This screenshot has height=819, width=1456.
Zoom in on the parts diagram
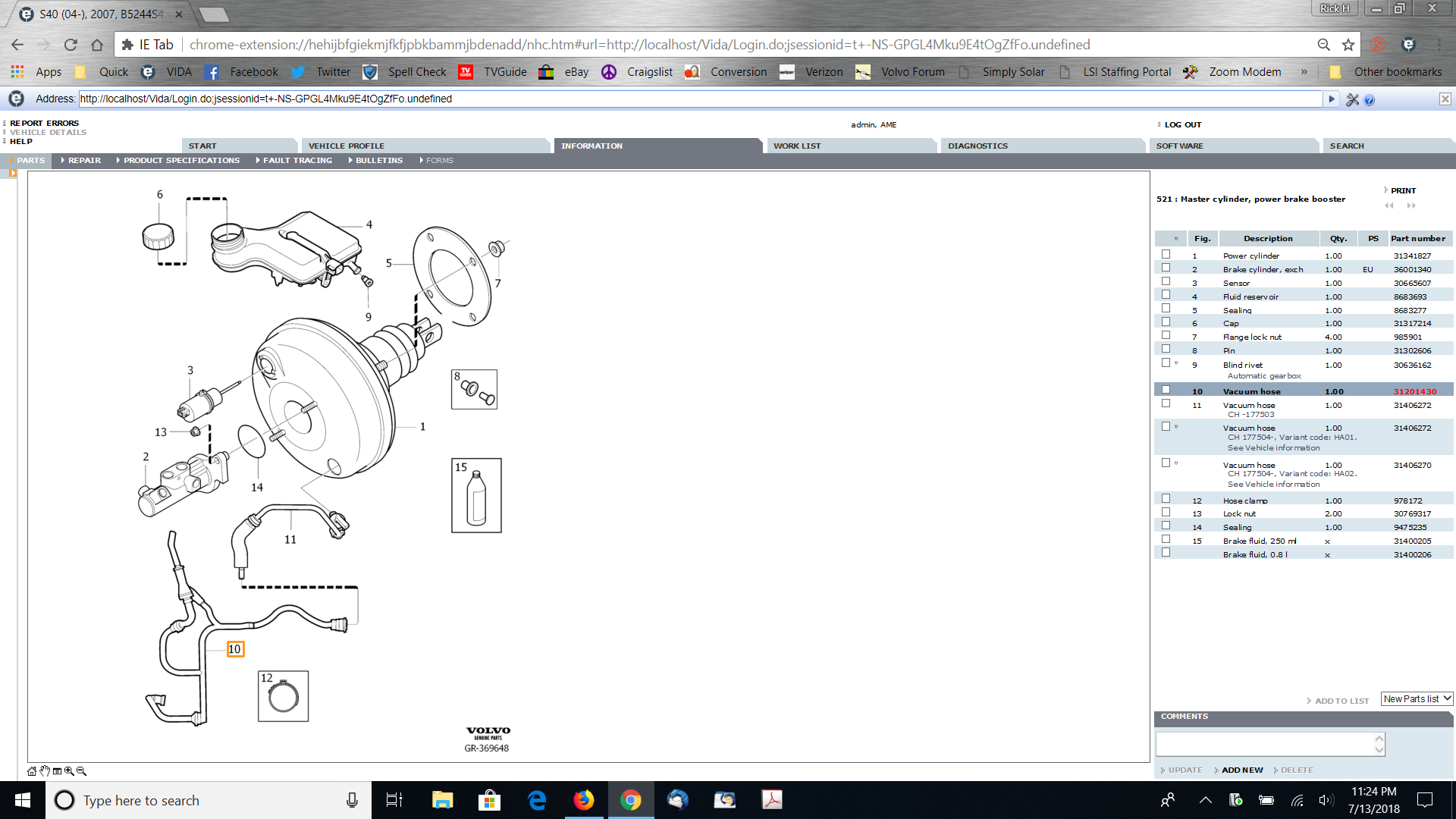click(x=69, y=771)
